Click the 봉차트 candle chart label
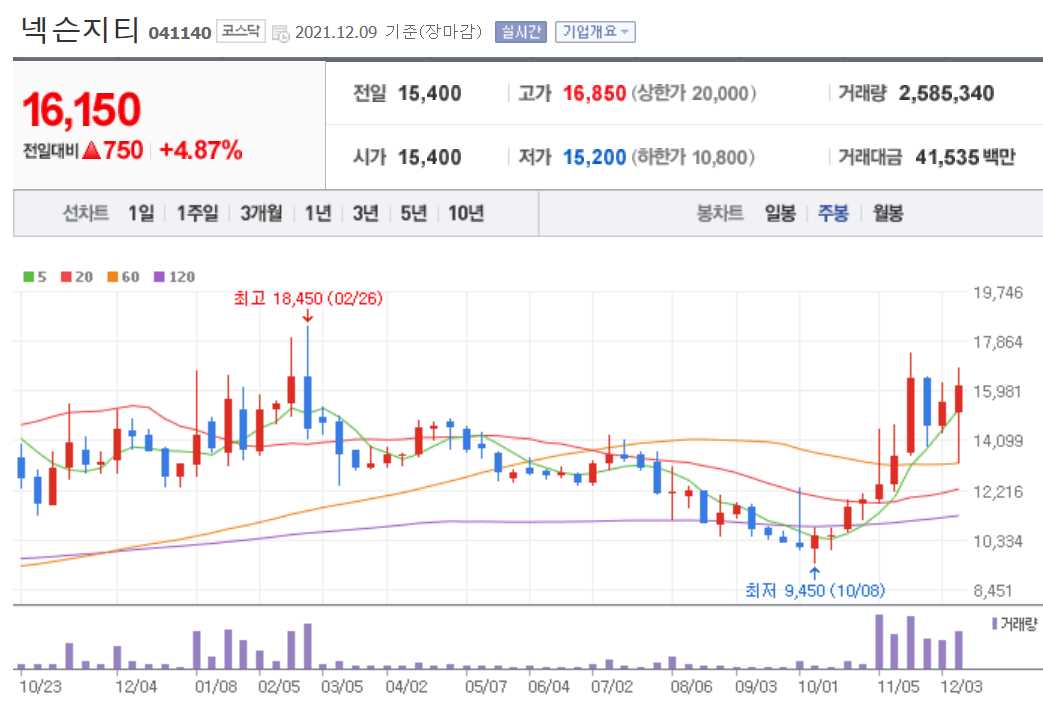 pos(719,213)
